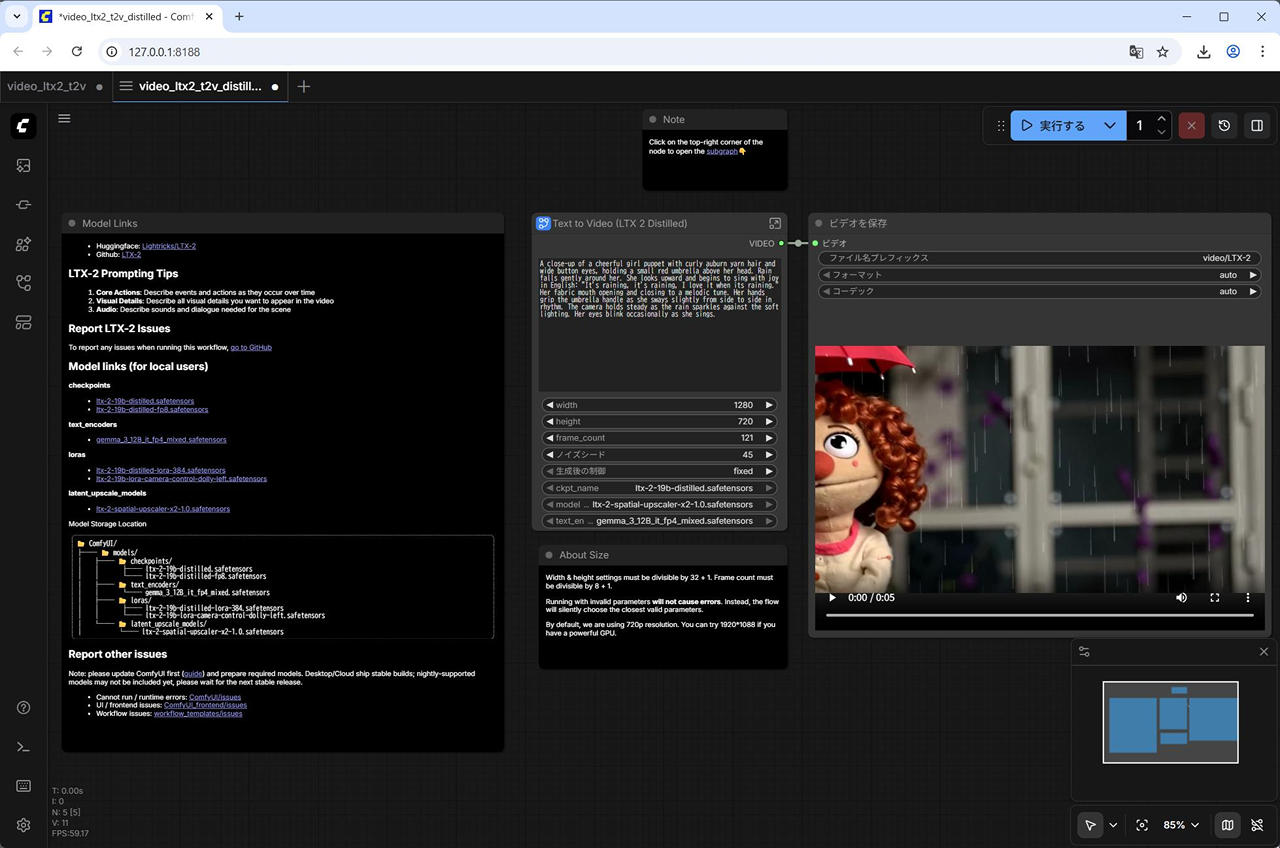This screenshot has width=1280, height=848.
Task: Expand the run button dropdown arrow
Action: 1109,126
